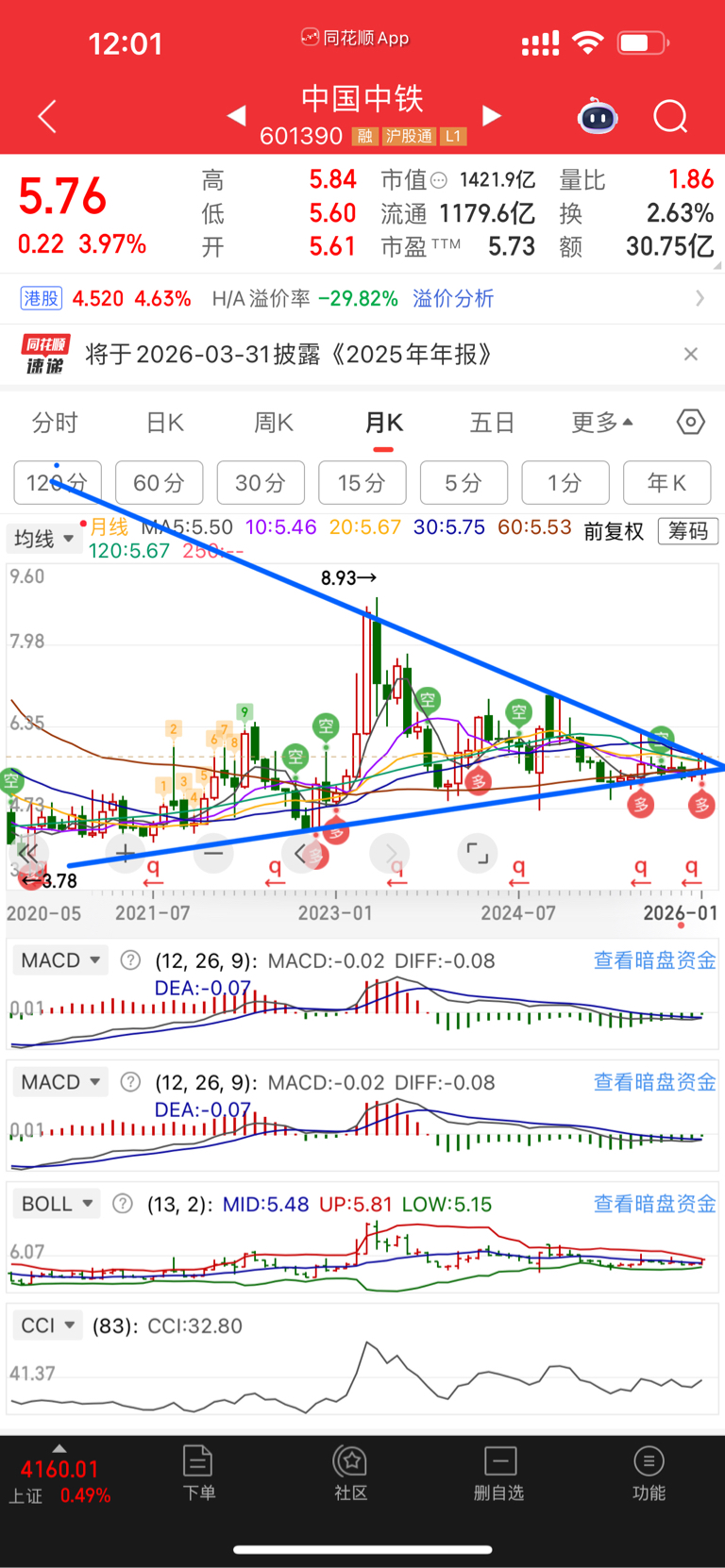The height and width of the screenshot is (1568, 725).
Task: Tap the 8.93 high price label
Action: [348, 577]
